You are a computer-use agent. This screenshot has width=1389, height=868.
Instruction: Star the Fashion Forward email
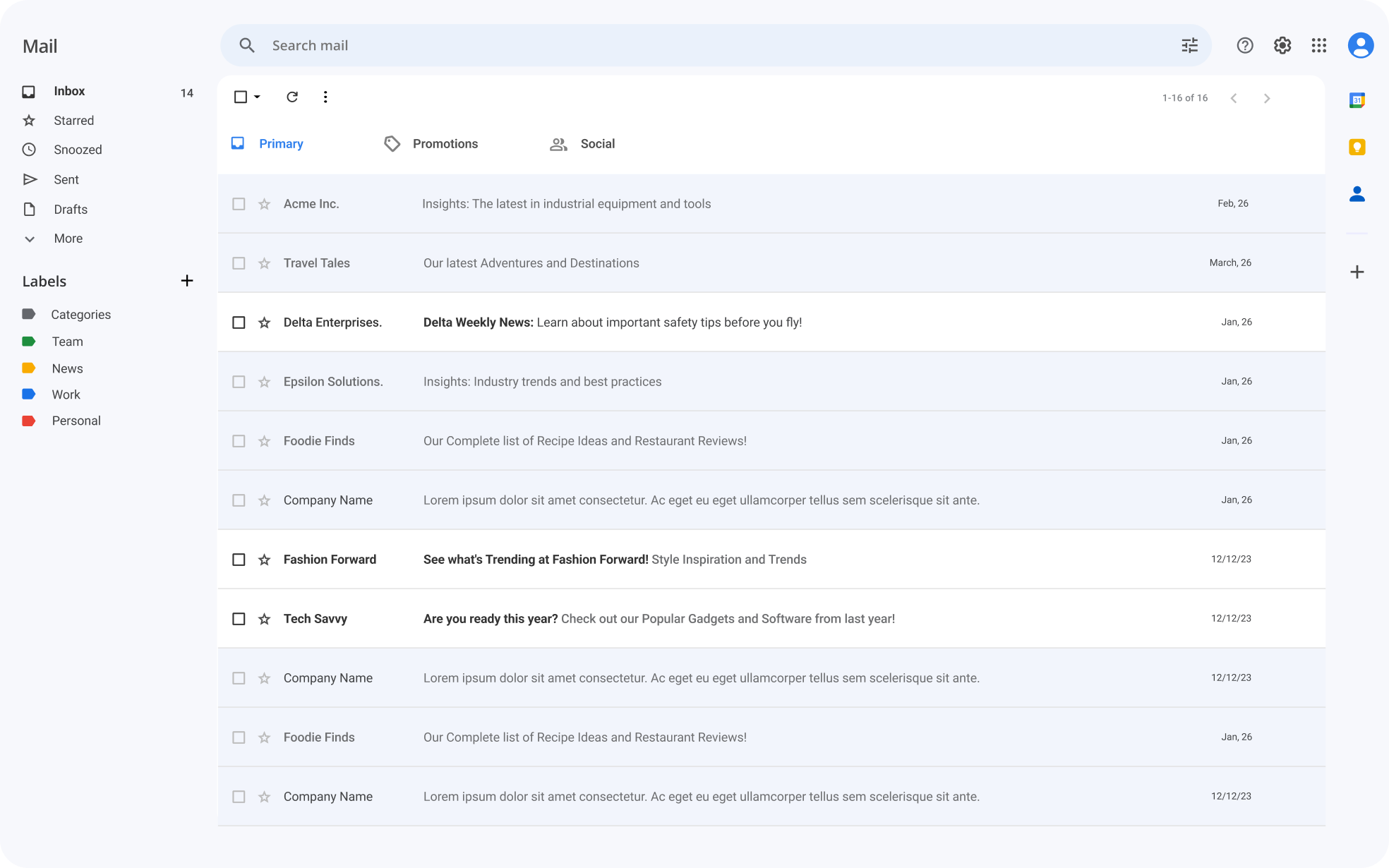pyautogui.click(x=265, y=560)
